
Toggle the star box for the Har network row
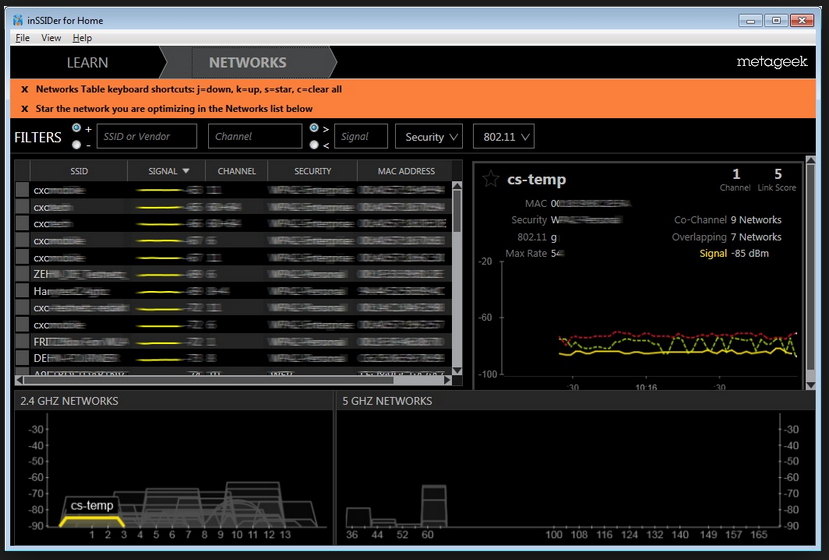[22, 291]
